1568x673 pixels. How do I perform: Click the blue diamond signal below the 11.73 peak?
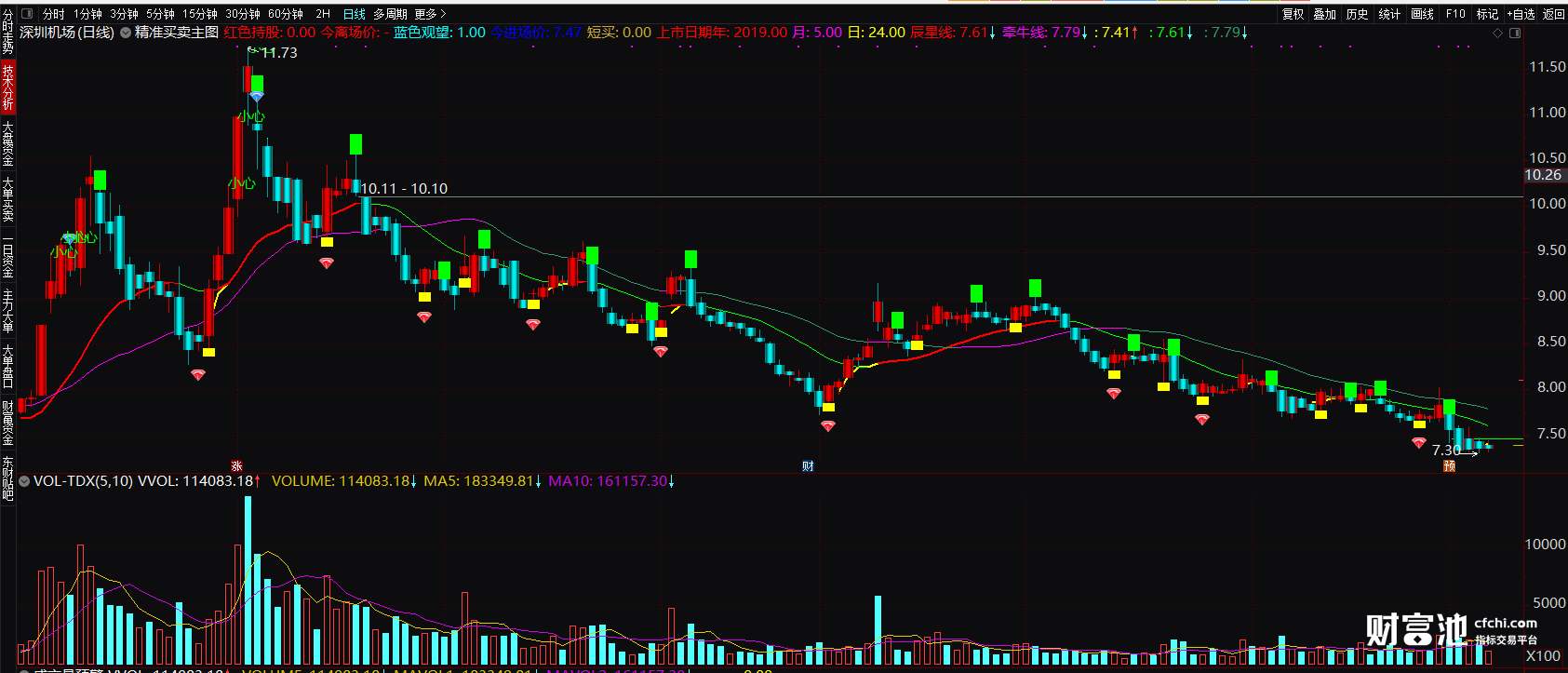pyautogui.click(x=257, y=97)
